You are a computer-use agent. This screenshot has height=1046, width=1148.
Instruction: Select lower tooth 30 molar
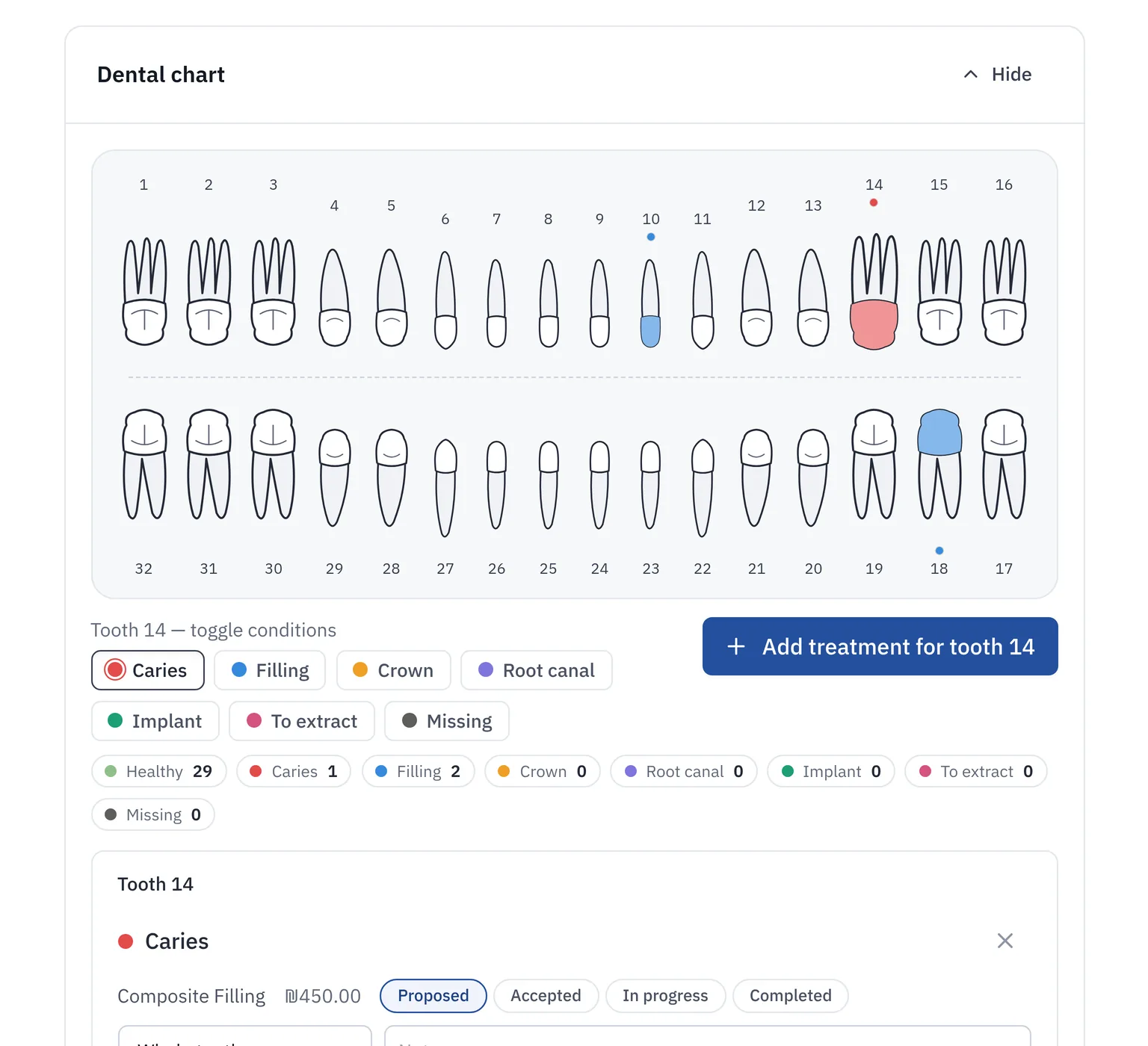pos(274,464)
